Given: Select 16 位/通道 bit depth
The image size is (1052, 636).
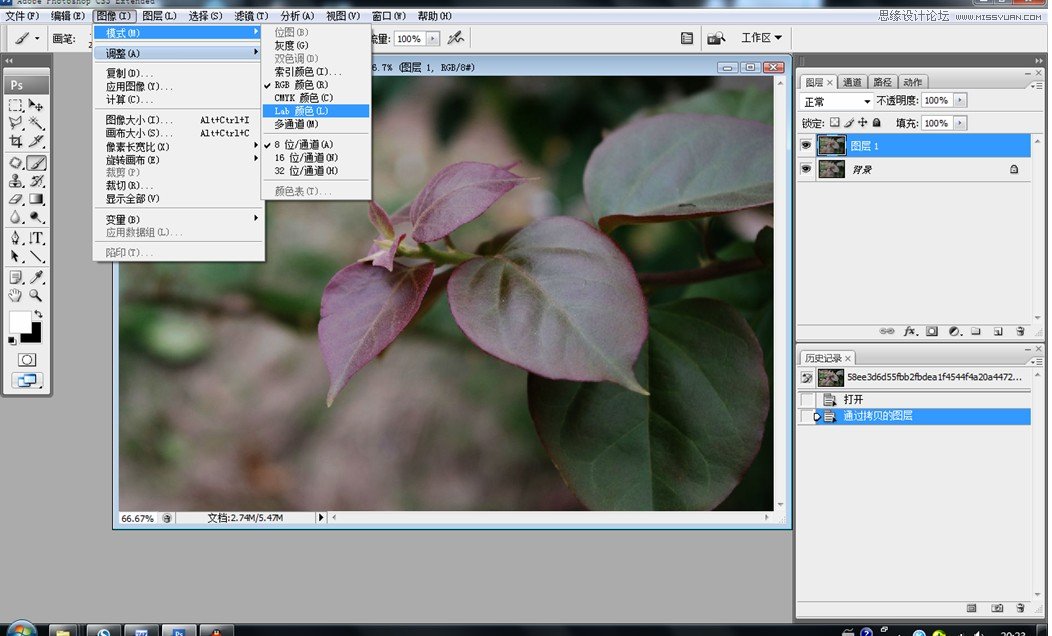Looking at the screenshot, I should click(316, 158).
